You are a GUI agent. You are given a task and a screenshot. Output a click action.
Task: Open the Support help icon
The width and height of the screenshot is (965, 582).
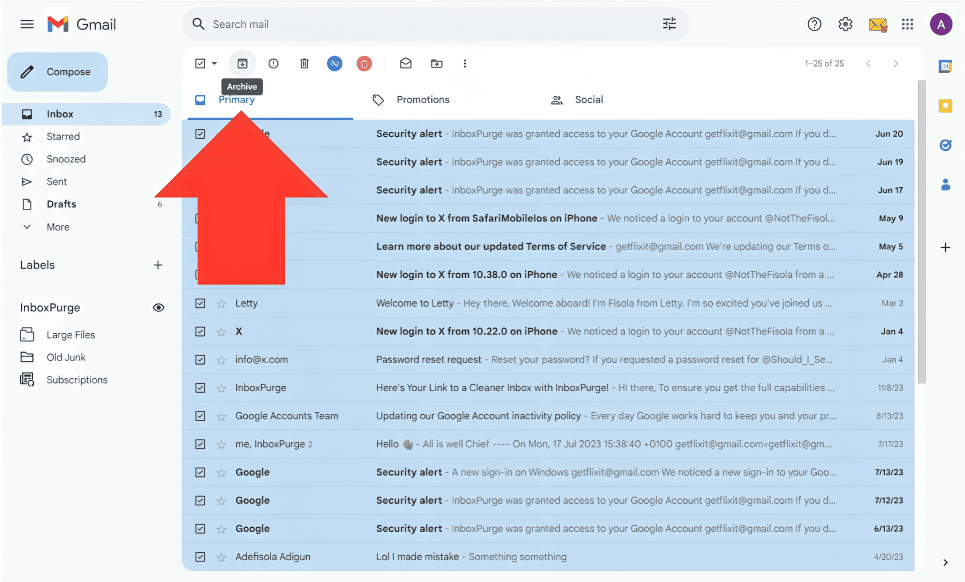814,24
